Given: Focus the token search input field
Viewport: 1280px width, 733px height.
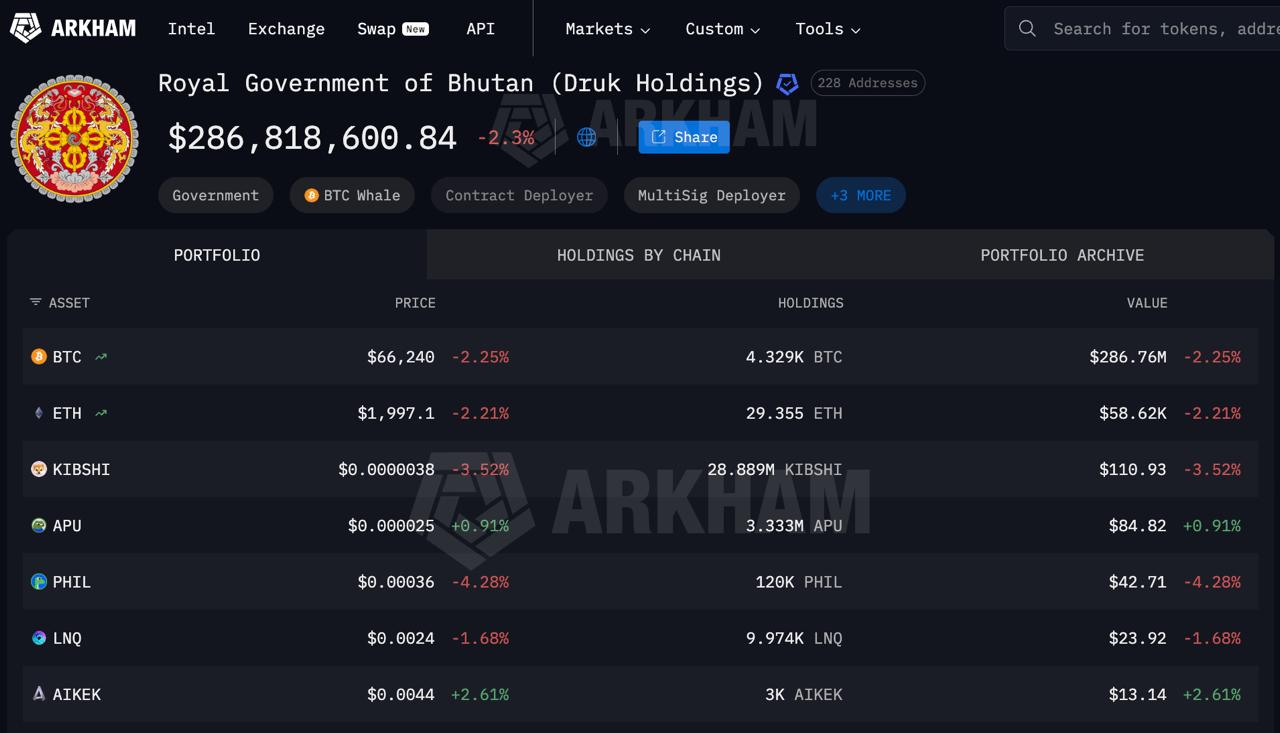Looking at the screenshot, I should pos(1160,29).
